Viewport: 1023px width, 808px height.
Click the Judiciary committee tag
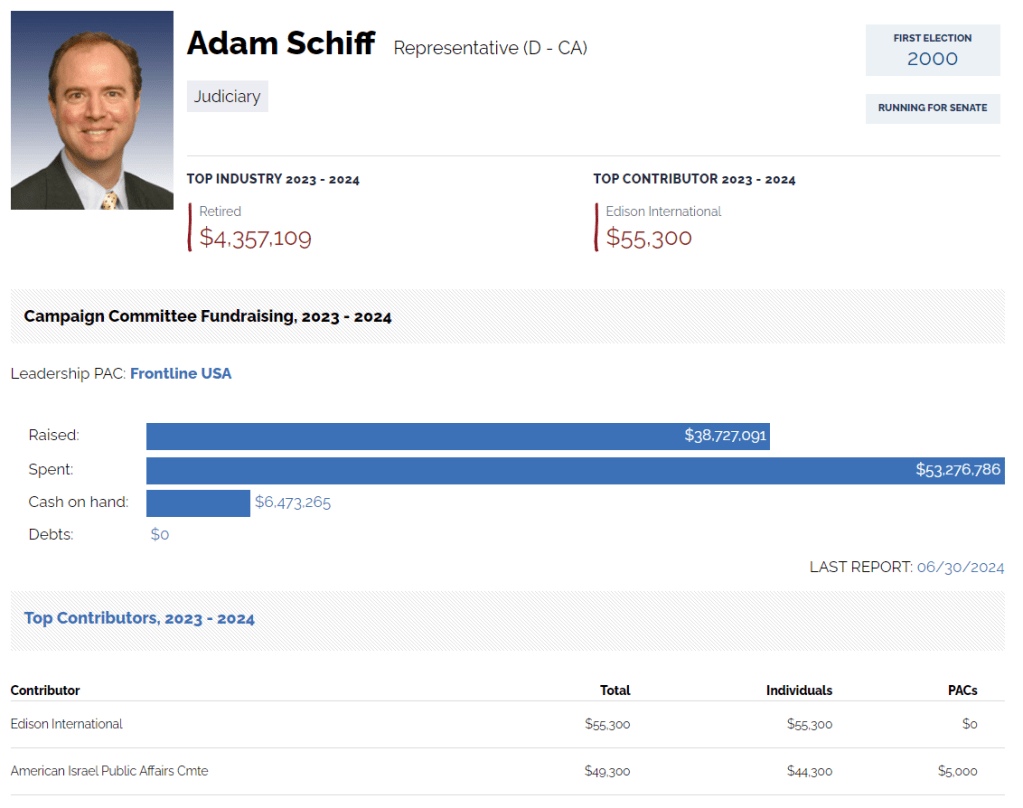click(228, 96)
